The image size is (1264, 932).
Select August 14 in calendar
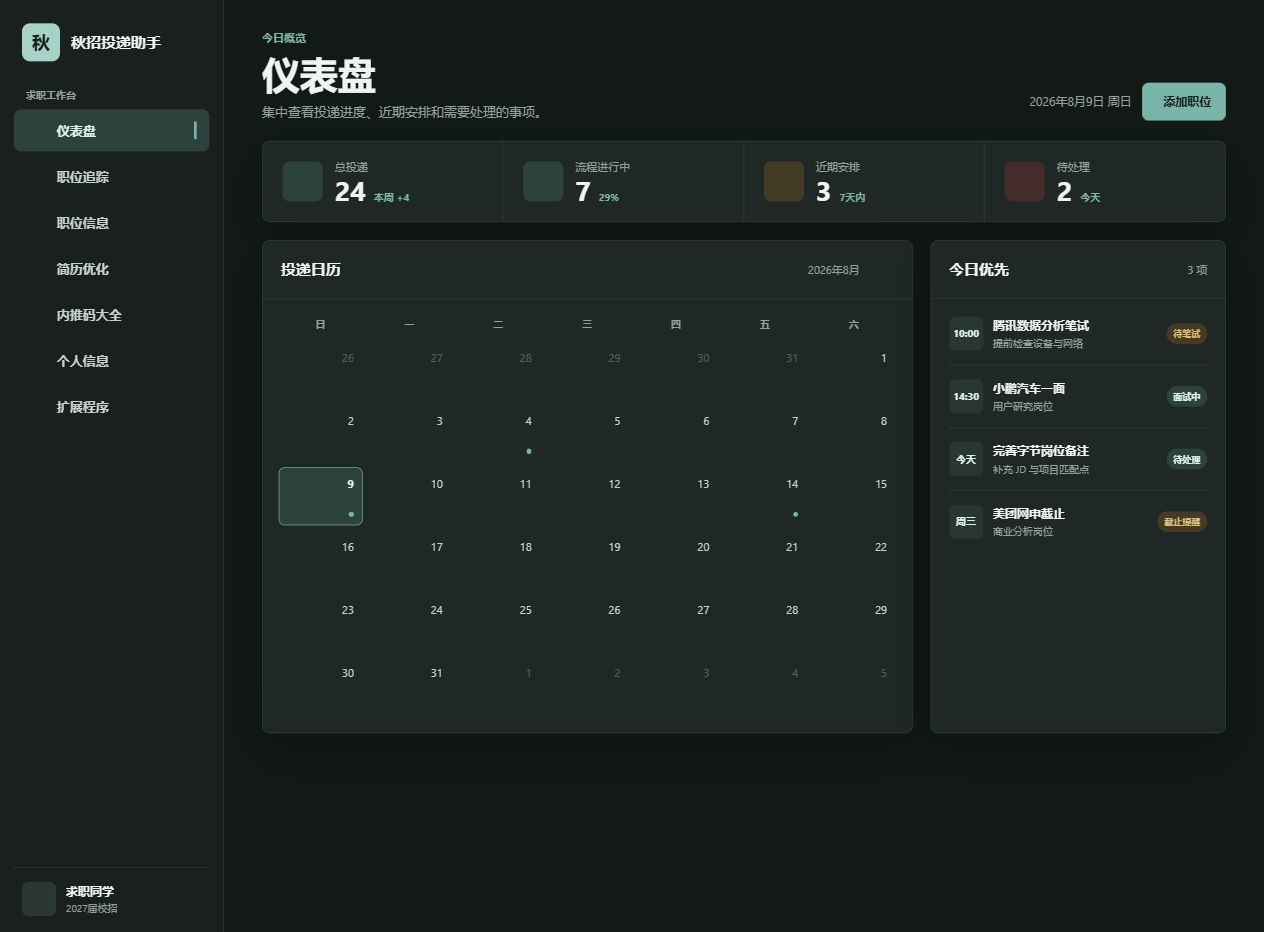click(765, 496)
